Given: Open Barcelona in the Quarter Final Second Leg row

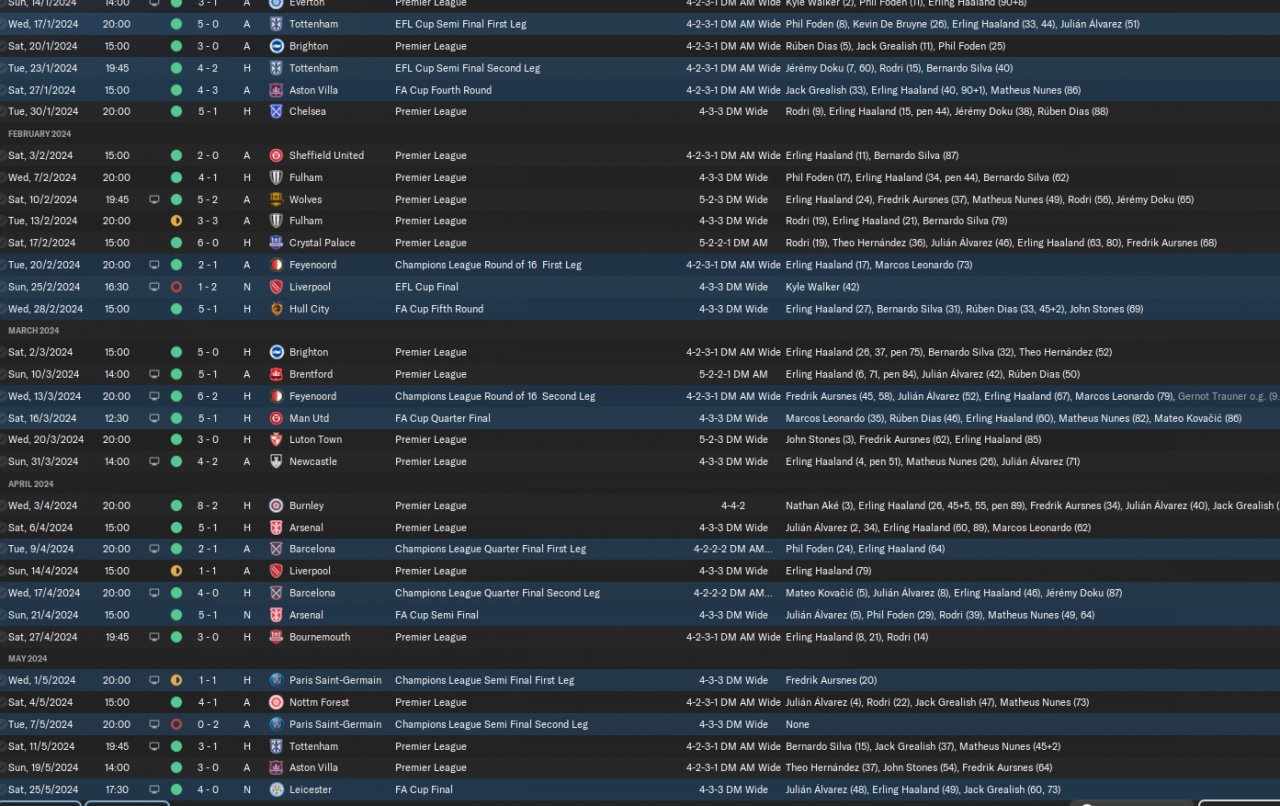Looking at the screenshot, I should [x=312, y=593].
